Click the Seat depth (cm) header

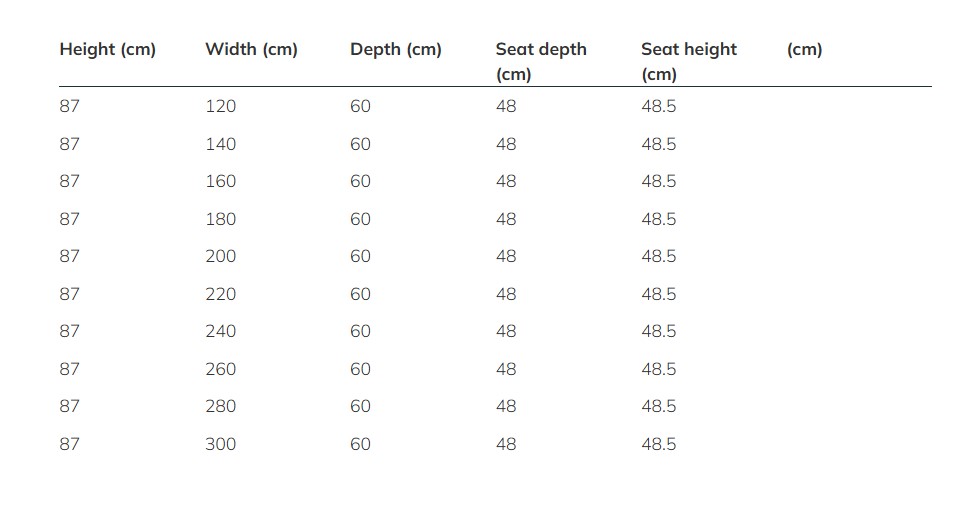(x=541, y=62)
